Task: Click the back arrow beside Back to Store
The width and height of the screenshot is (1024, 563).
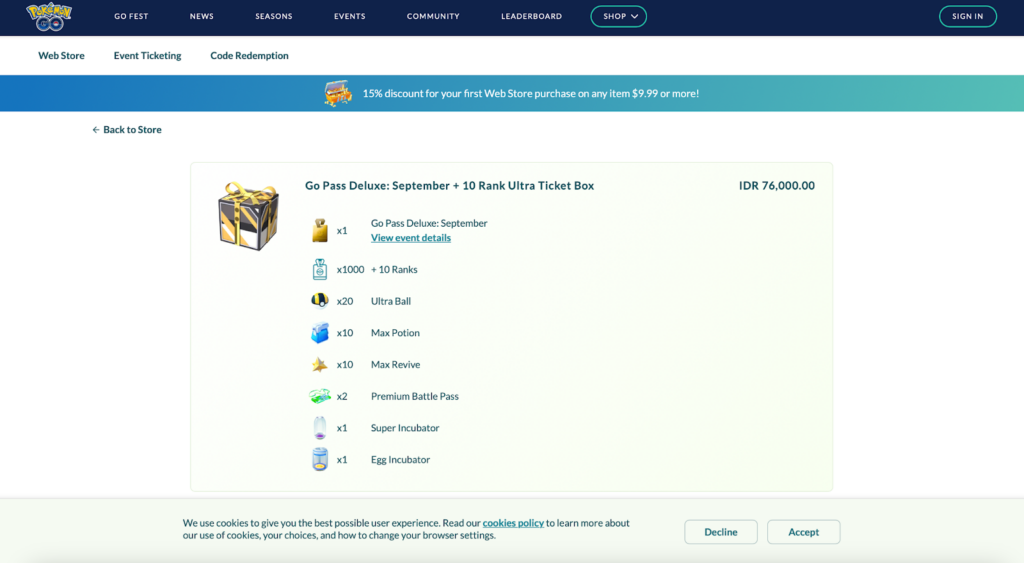Action: [x=96, y=130]
